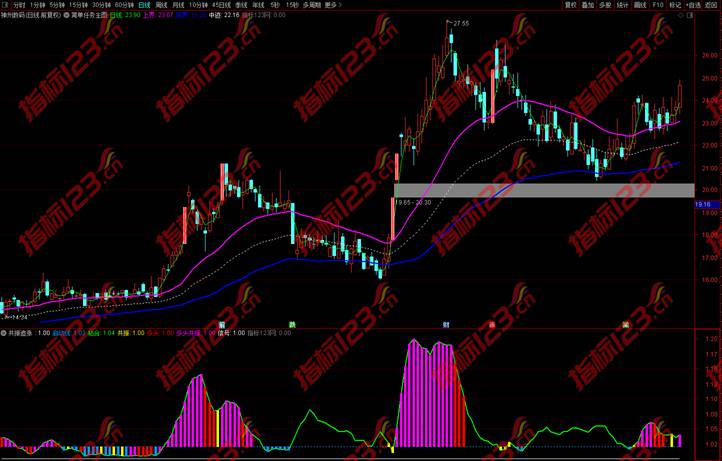The height and width of the screenshot is (461, 722).
Task: Click the 复权 adjustment button
Action: (x=571, y=5)
